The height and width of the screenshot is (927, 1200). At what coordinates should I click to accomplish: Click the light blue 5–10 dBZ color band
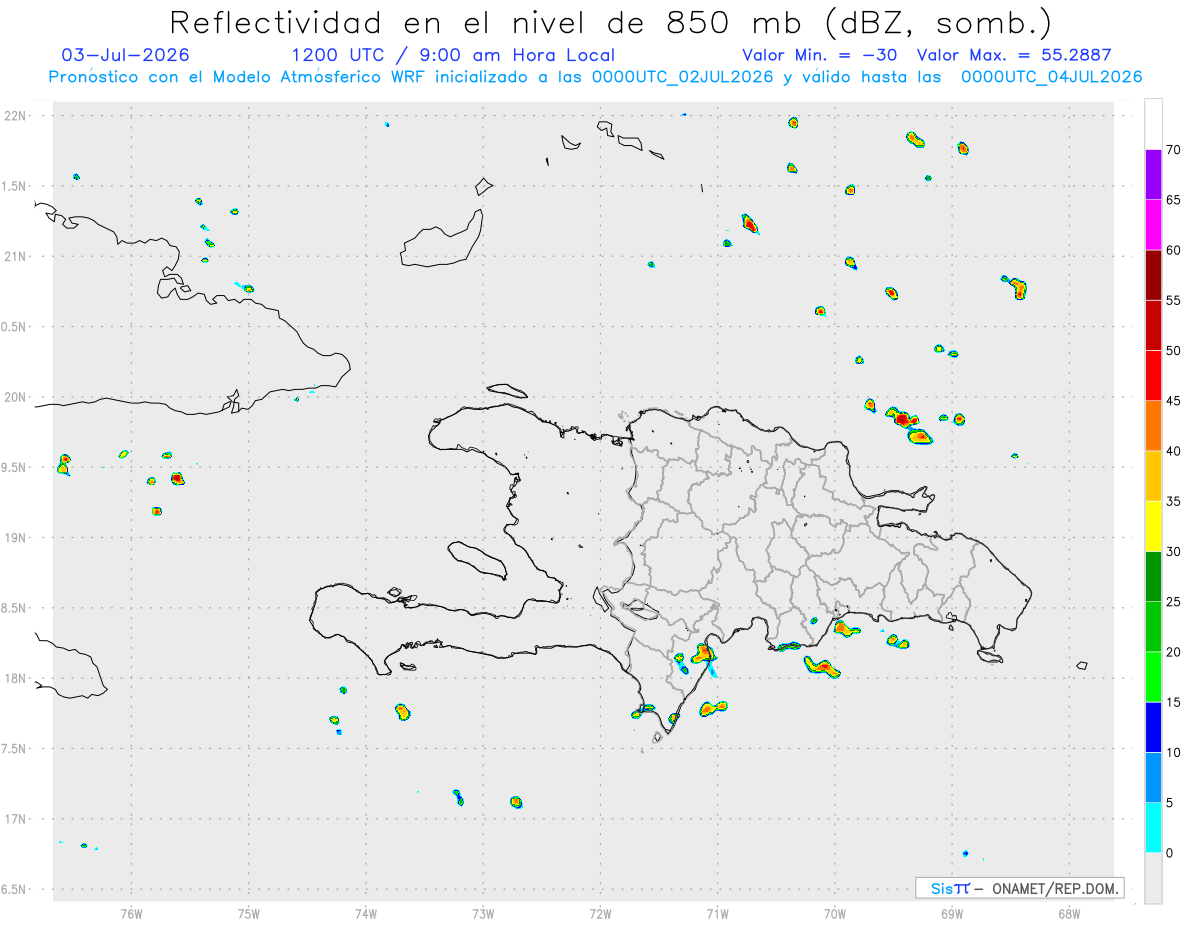pyautogui.click(x=1153, y=777)
